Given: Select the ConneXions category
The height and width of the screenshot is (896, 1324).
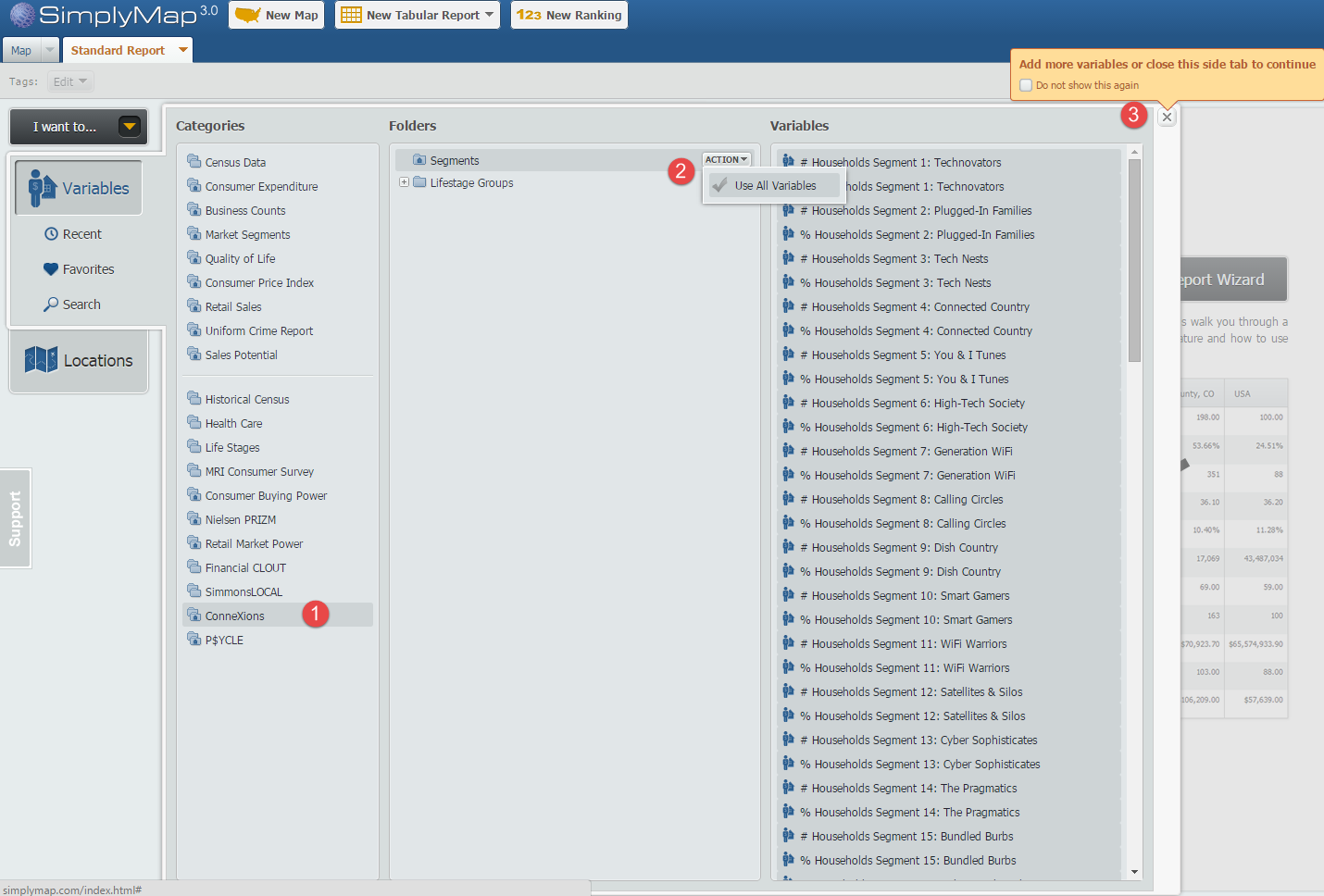Looking at the screenshot, I should [278, 616].
